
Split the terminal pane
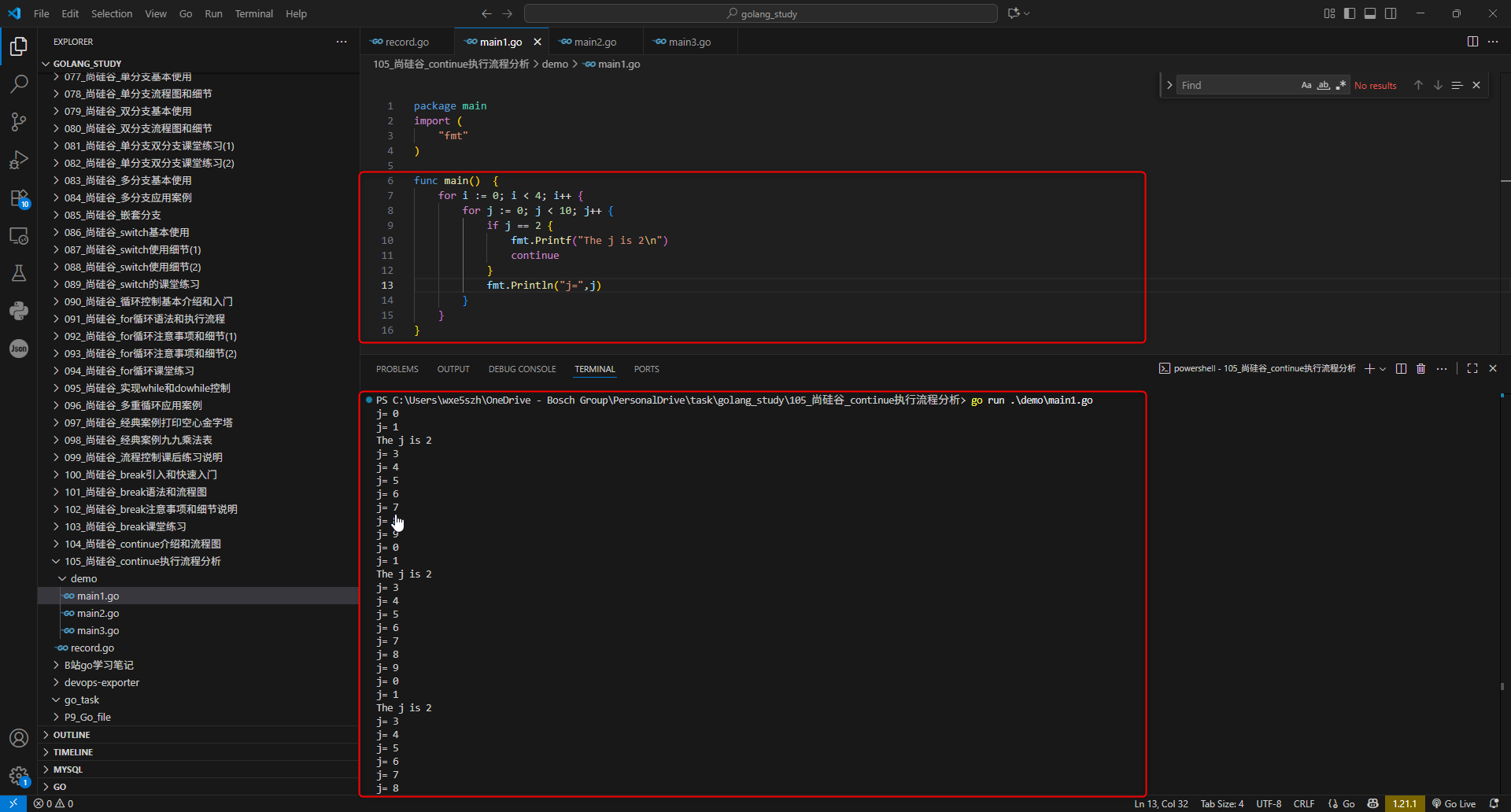click(1401, 369)
